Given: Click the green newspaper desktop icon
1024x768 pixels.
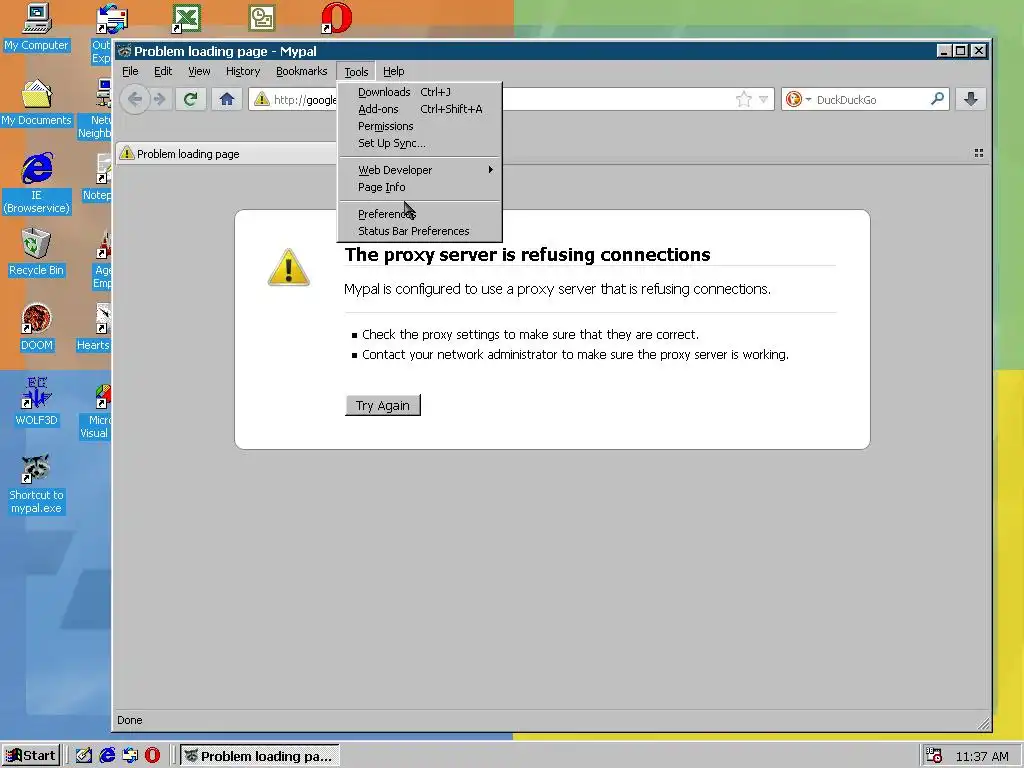Looking at the screenshot, I should click(262, 18).
